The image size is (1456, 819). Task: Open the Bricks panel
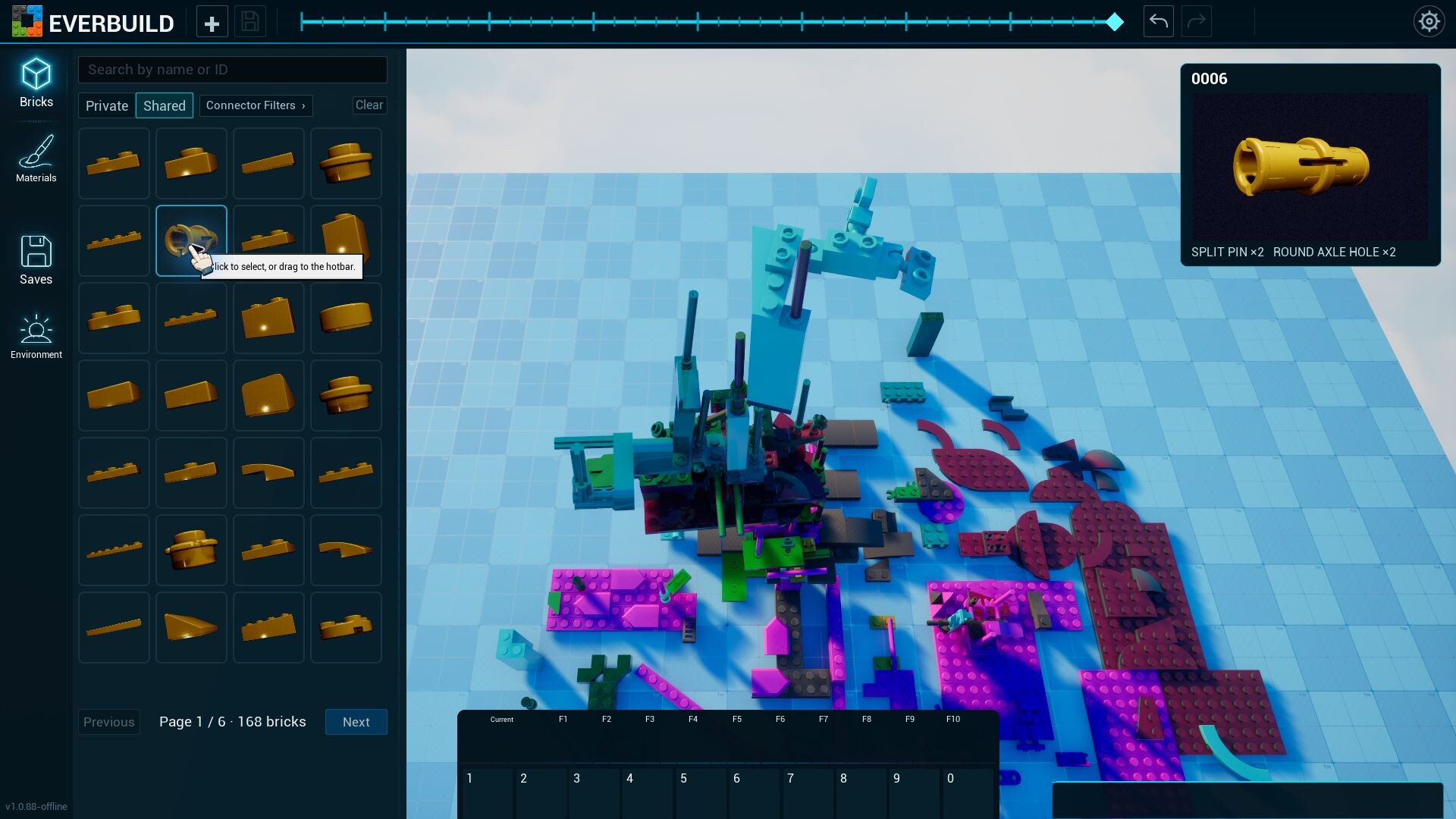[x=36, y=83]
